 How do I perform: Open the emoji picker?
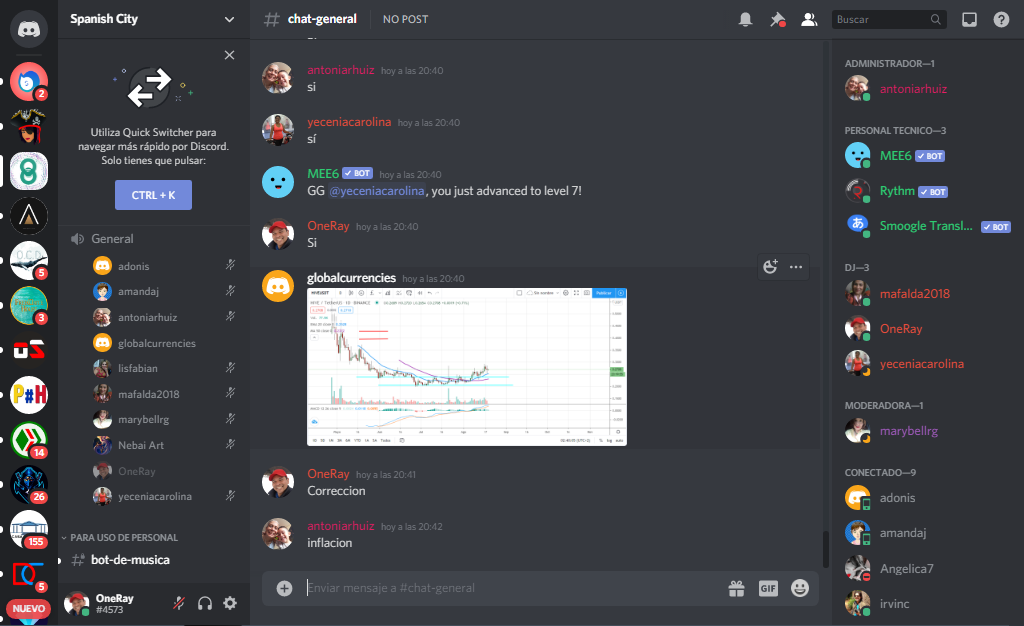click(800, 588)
